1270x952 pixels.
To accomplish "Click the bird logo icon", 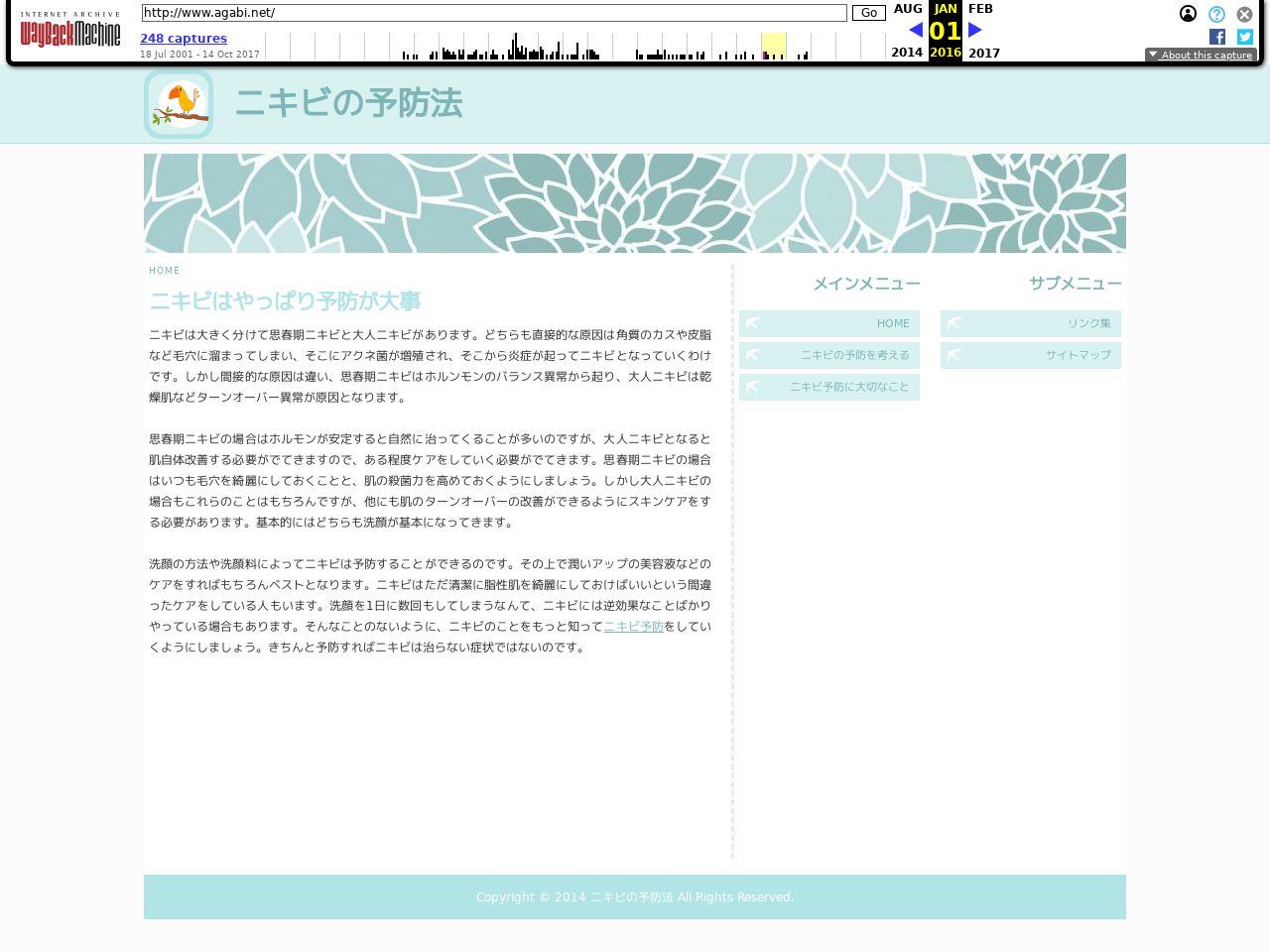I will coord(179,104).
